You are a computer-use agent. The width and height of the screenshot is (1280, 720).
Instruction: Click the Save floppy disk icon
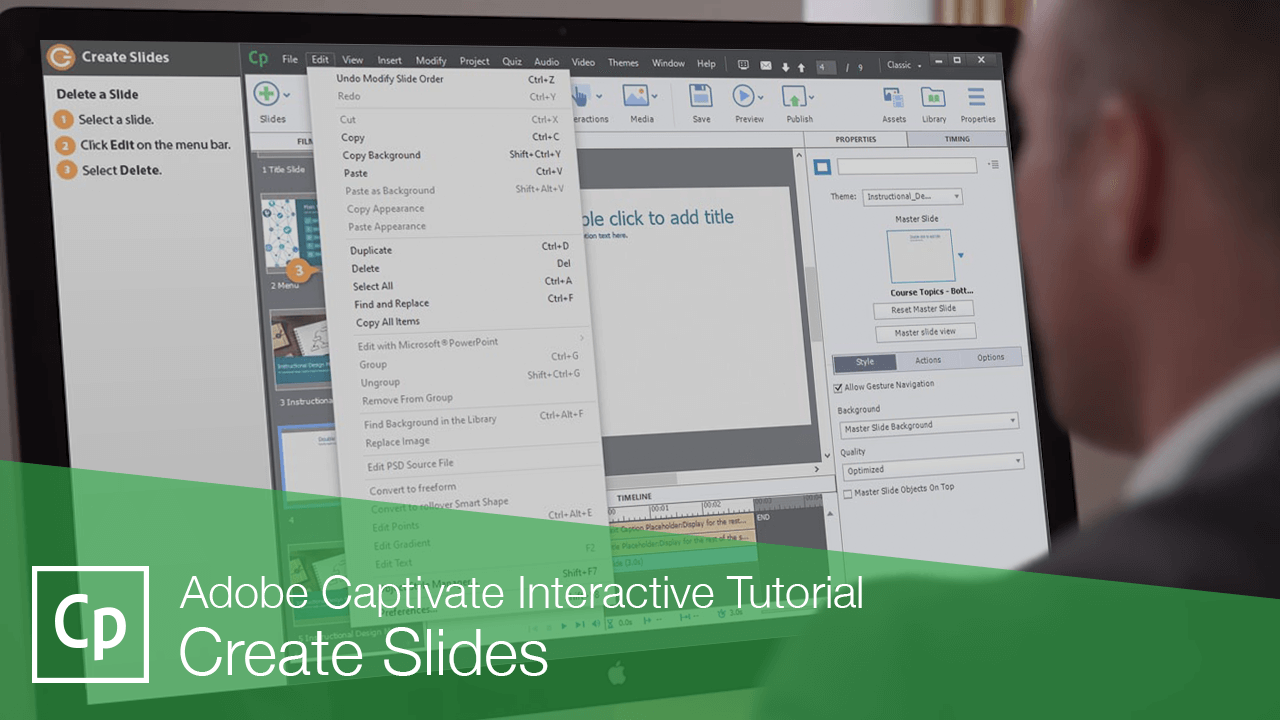[701, 96]
